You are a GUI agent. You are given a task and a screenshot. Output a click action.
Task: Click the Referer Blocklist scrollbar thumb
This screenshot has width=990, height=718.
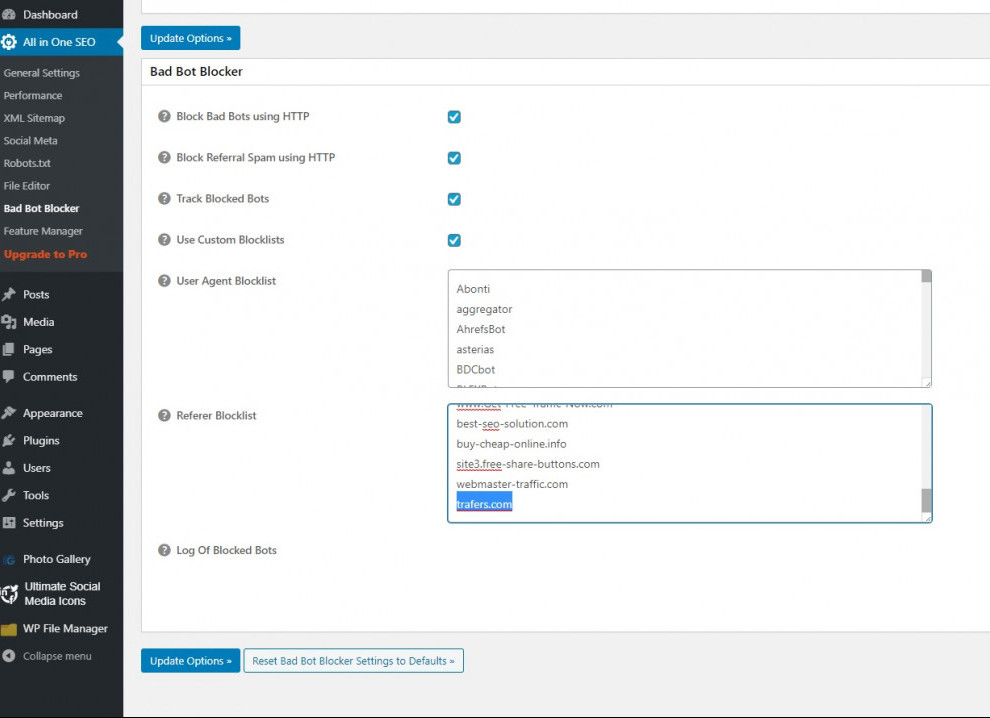[926, 501]
